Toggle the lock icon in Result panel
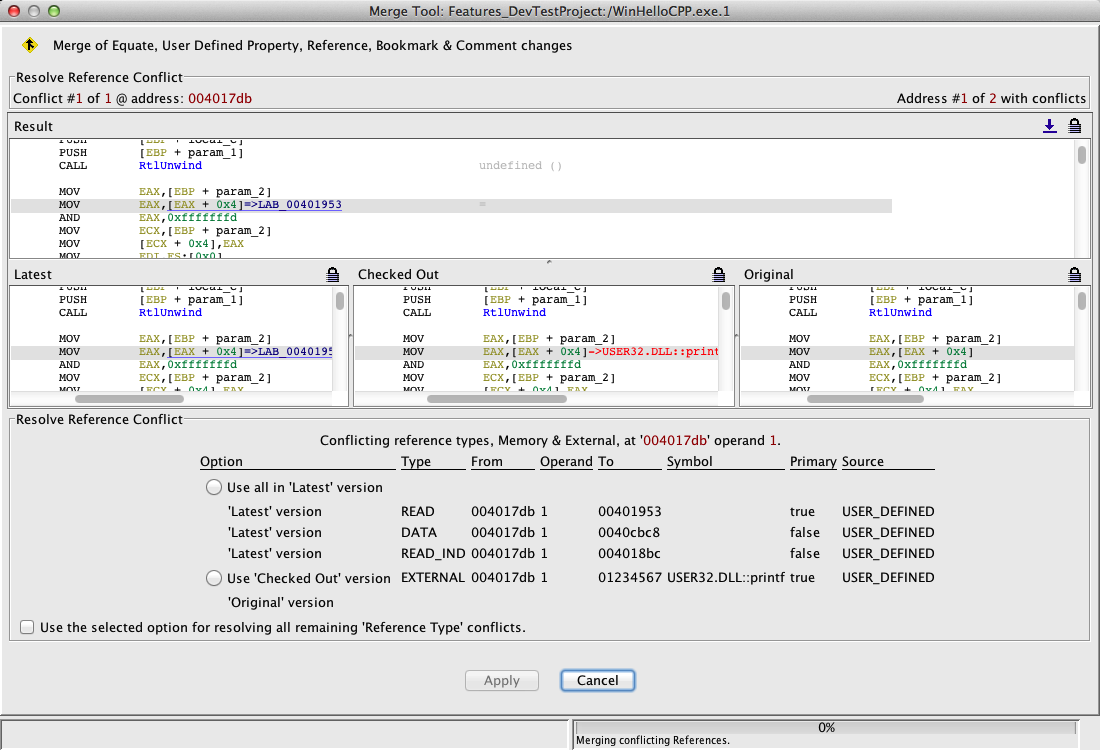Viewport: 1100px width, 750px height. coord(1075,126)
